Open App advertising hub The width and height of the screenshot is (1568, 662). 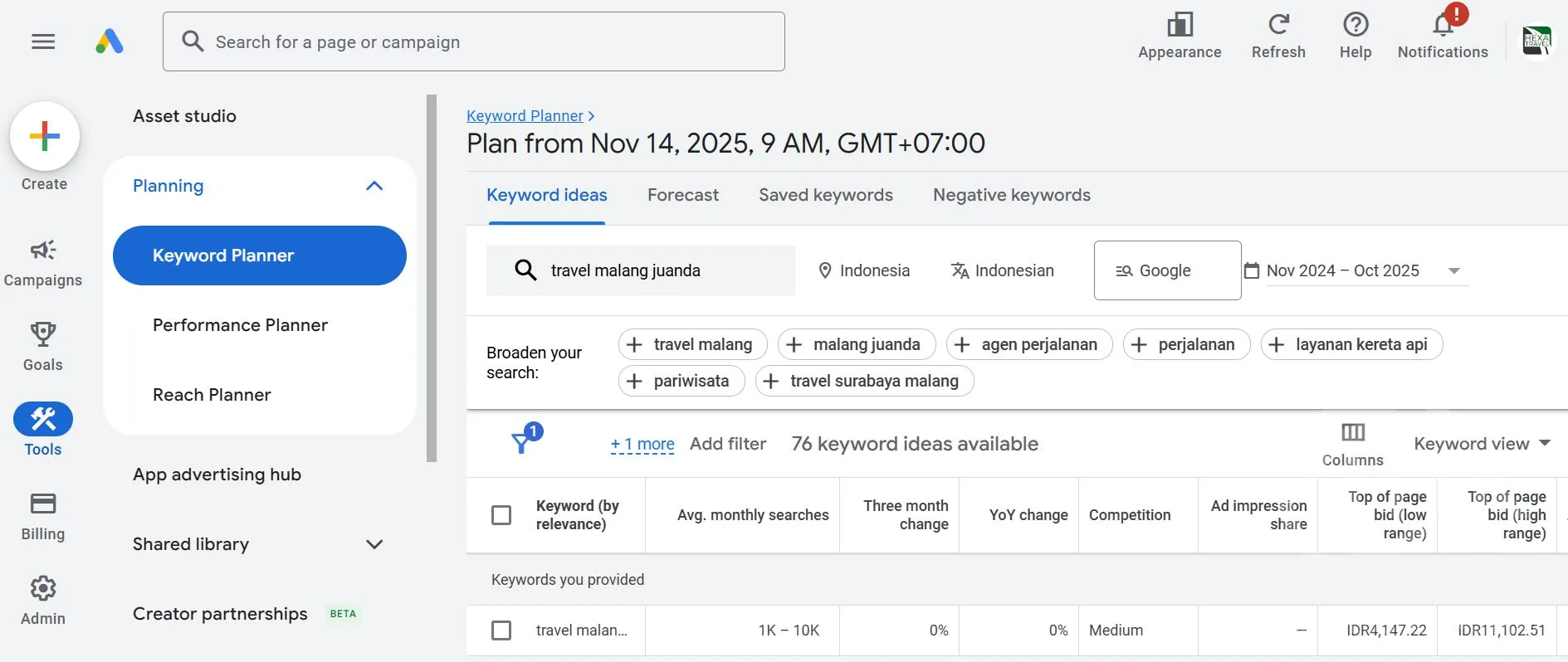coord(217,475)
